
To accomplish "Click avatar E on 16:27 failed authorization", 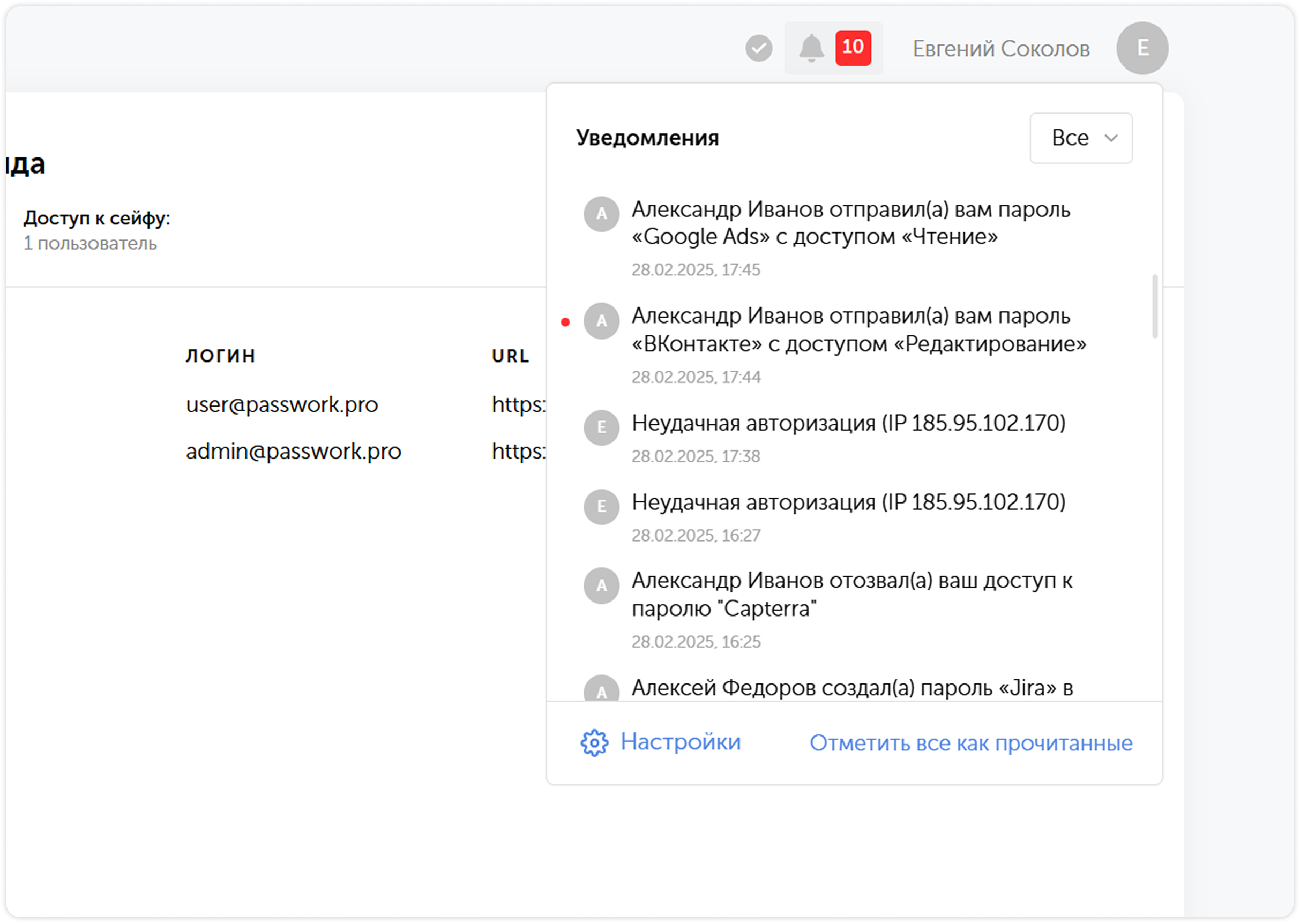I will [x=601, y=506].
